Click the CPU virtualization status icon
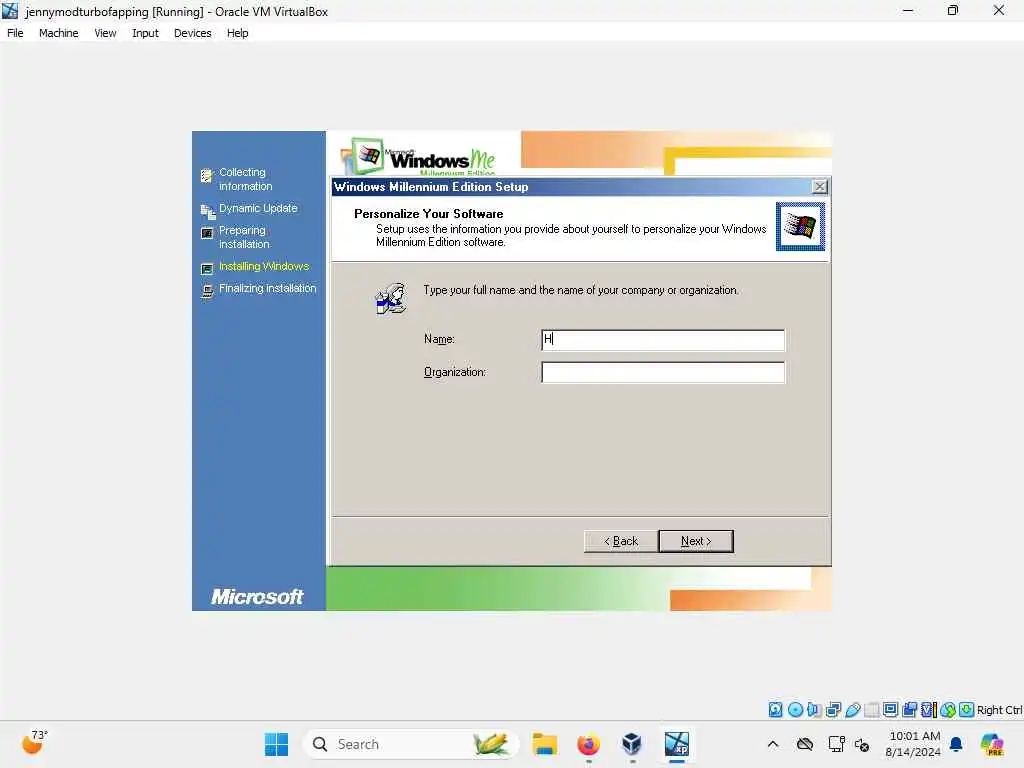Image resolution: width=1024 pixels, height=768 pixels. click(x=929, y=710)
